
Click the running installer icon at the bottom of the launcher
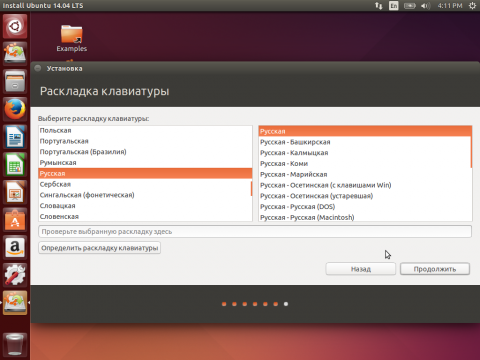(x=15, y=303)
